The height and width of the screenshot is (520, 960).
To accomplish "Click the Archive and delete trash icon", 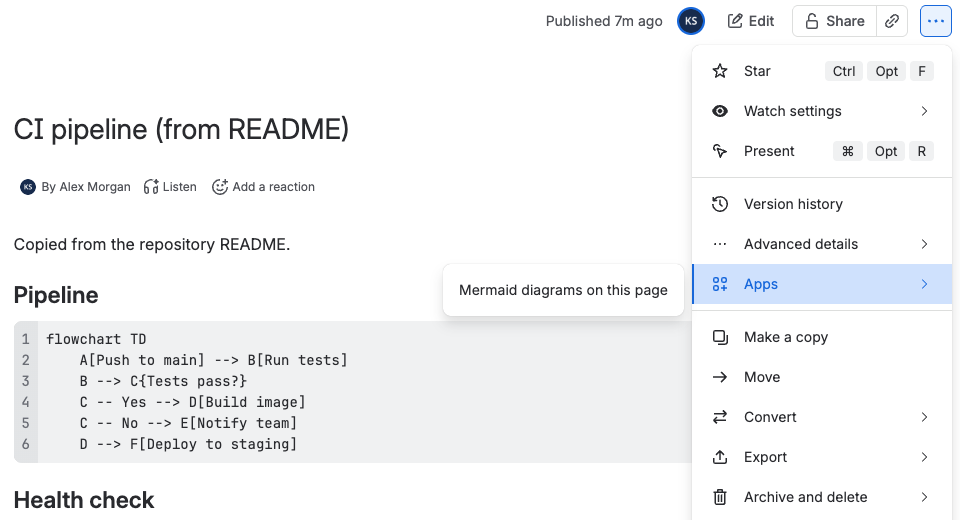I will [x=720, y=497].
